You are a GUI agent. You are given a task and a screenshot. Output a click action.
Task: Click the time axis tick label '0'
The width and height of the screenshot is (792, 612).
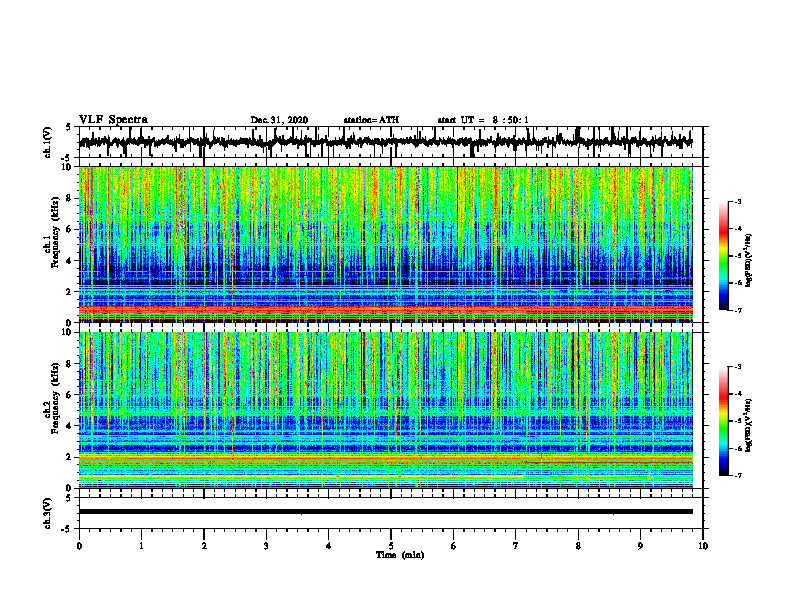79,546
